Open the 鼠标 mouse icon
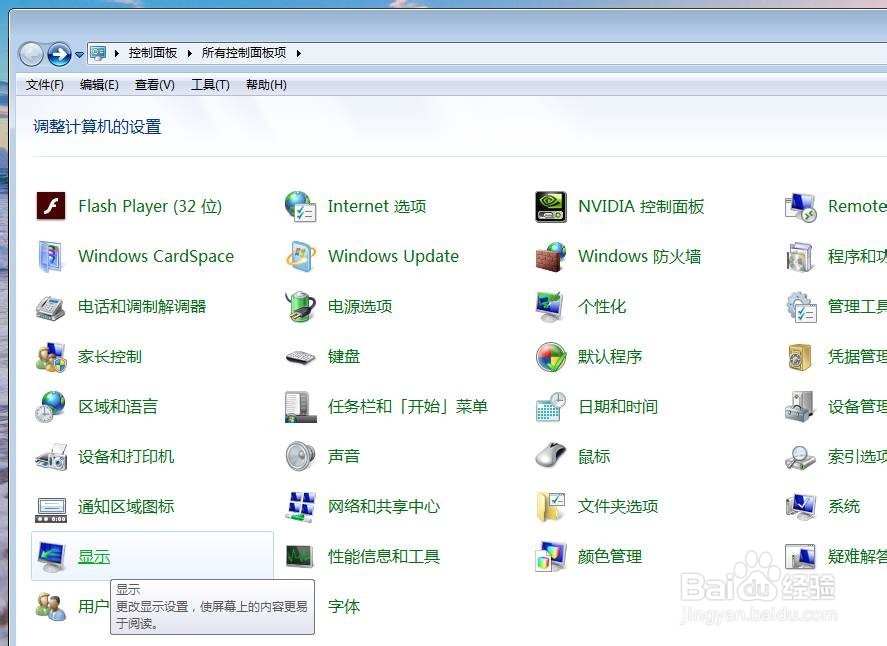This screenshot has height=646, width=887. tap(550, 456)
